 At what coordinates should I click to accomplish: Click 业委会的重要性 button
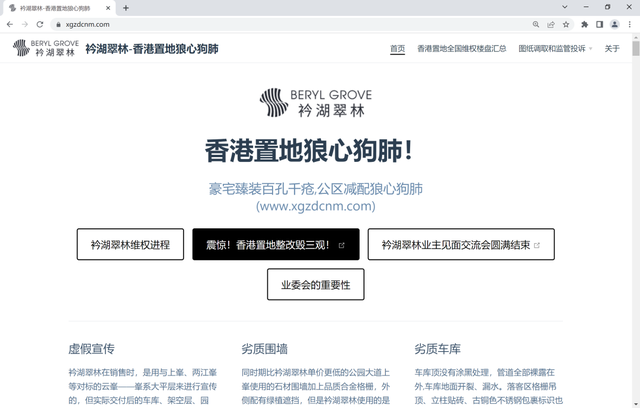pos(316,284)
